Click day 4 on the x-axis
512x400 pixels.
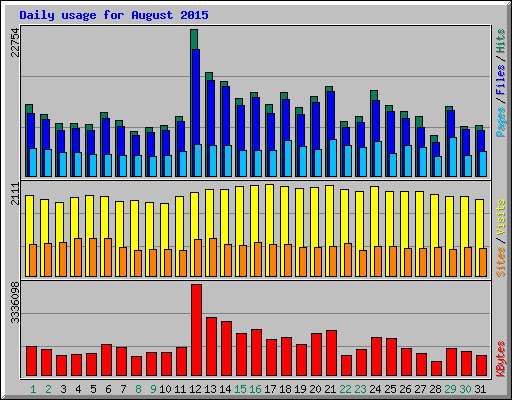[78, 389]
